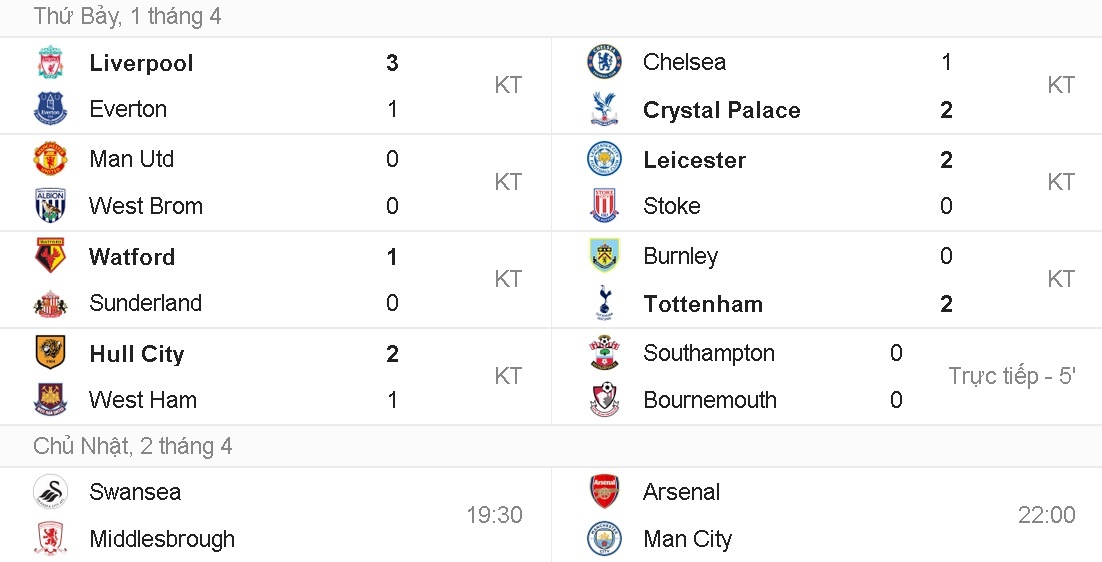Click the Everton club crest

point(50,109)
